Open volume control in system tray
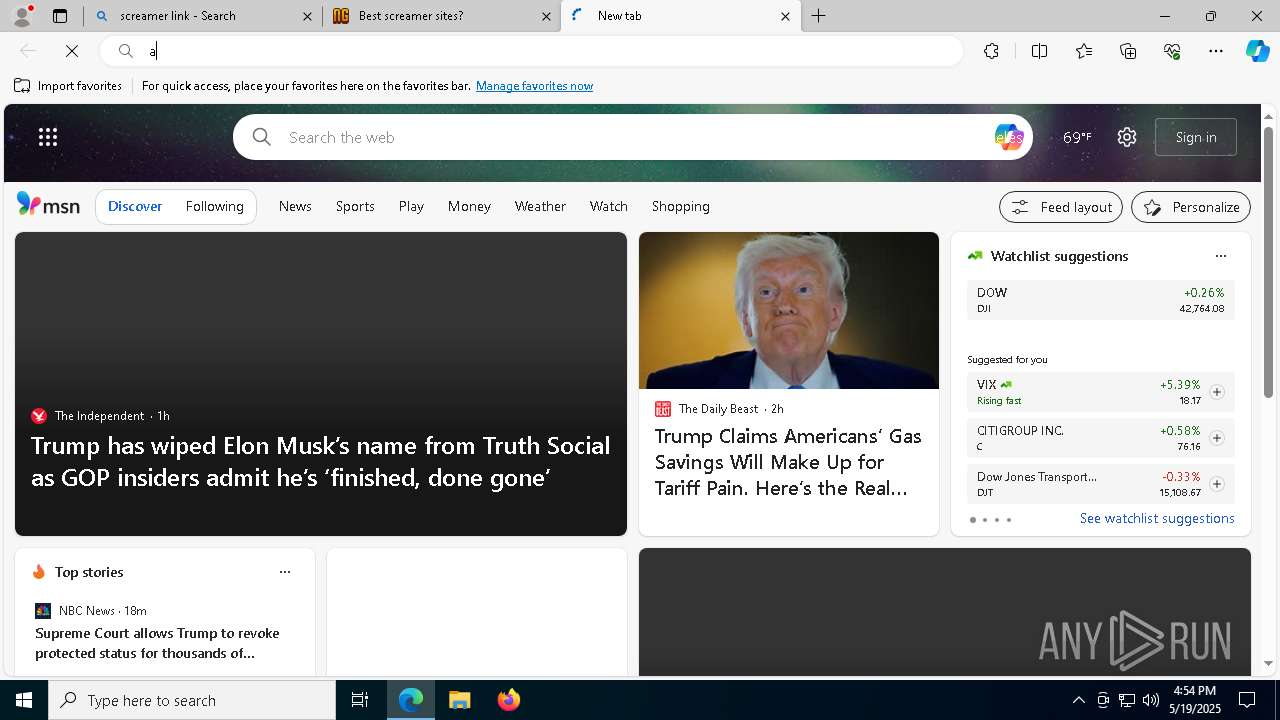 [1150, 700]
